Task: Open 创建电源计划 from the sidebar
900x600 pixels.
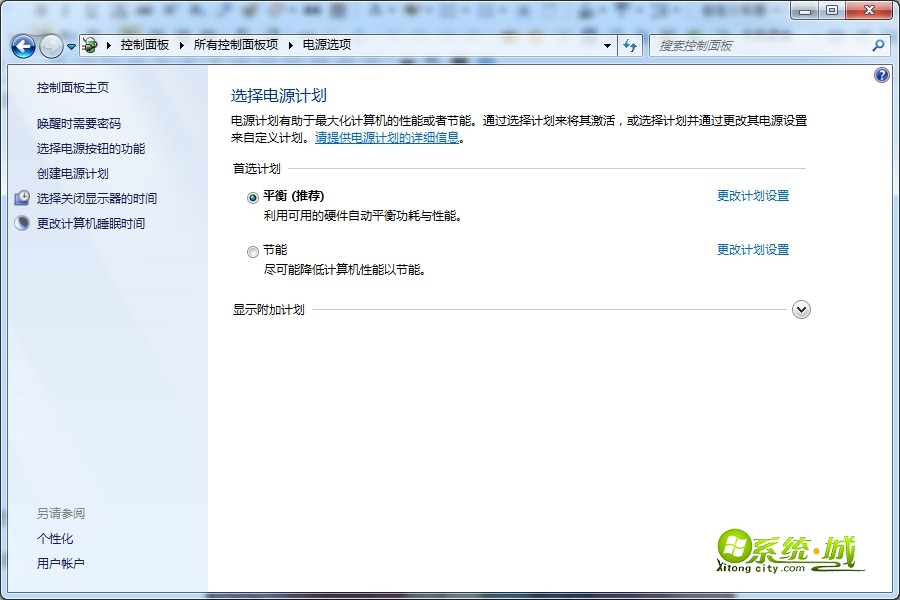Action: coord(73,173)
